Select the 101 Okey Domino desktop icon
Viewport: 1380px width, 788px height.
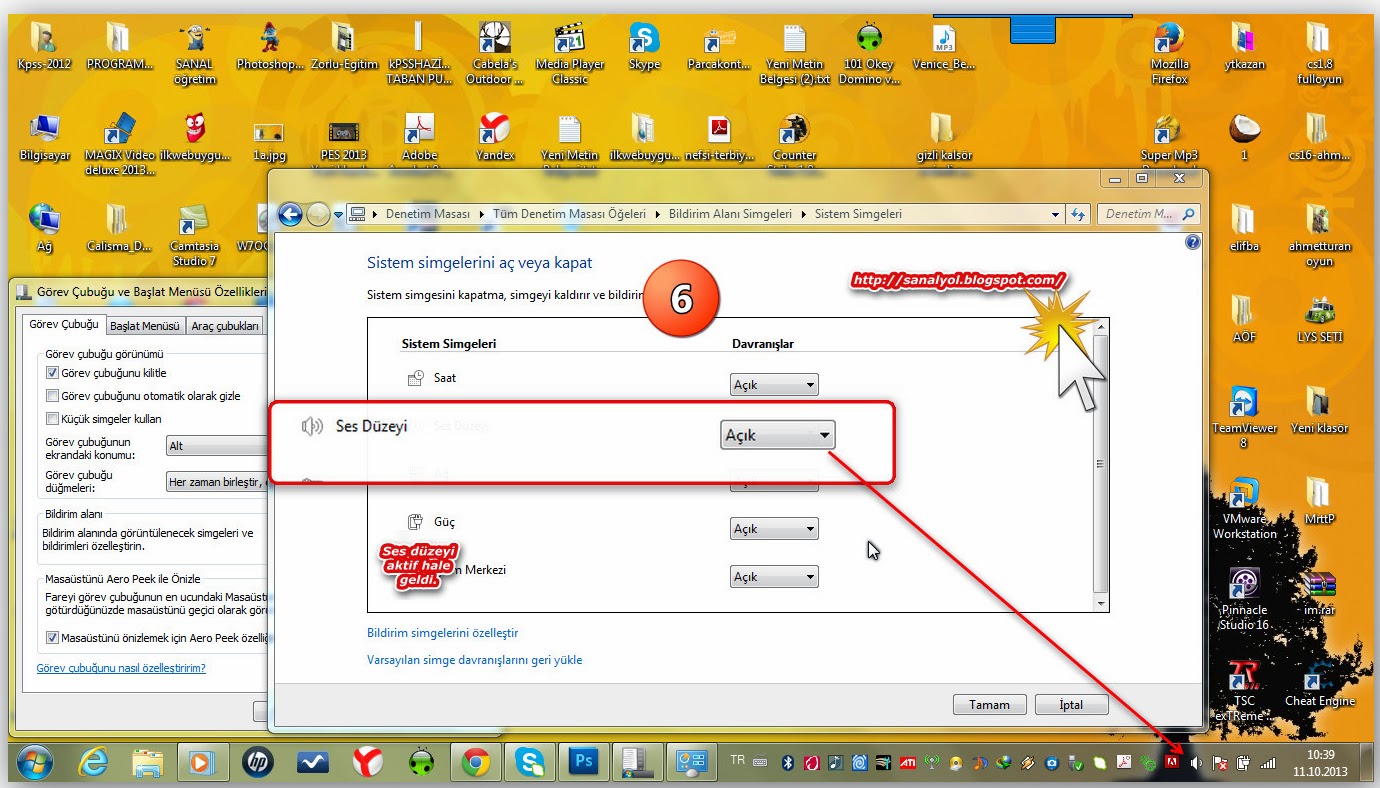pyautogui.click(x=868, y=54)
